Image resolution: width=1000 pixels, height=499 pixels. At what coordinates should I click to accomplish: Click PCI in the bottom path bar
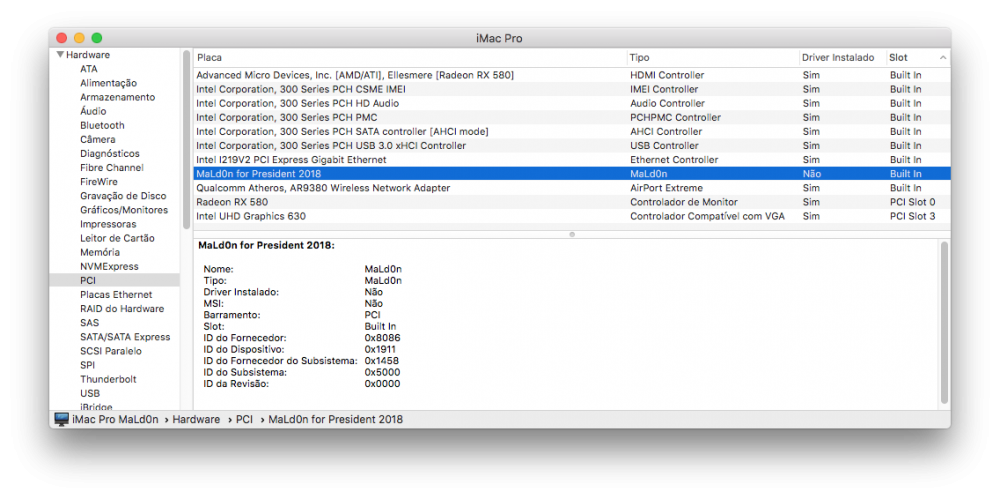coord(244,419)
